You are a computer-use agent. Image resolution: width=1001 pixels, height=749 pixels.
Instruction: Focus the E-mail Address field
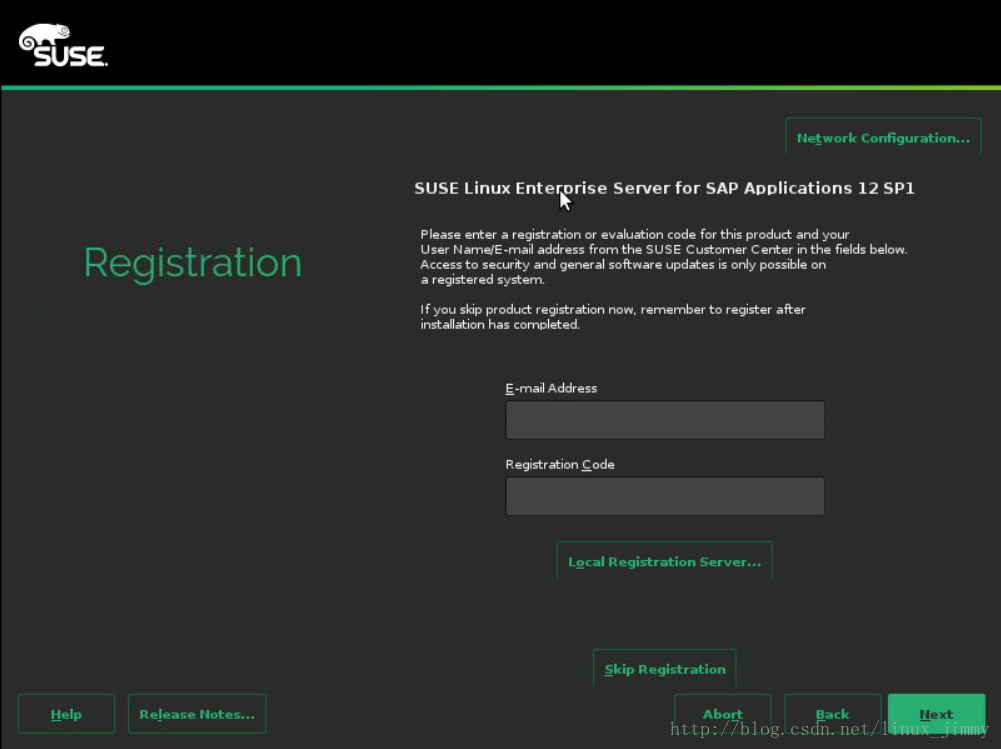point(665,420)
